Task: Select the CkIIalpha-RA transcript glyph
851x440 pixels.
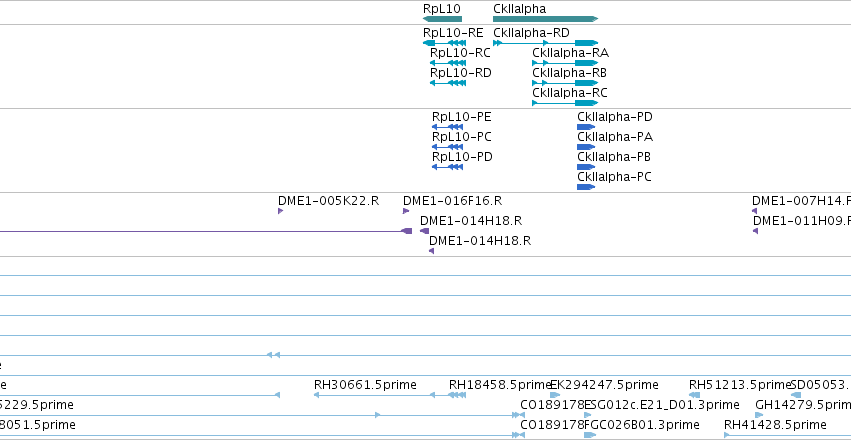Action: pyautogui.click(x=565, y=63)
